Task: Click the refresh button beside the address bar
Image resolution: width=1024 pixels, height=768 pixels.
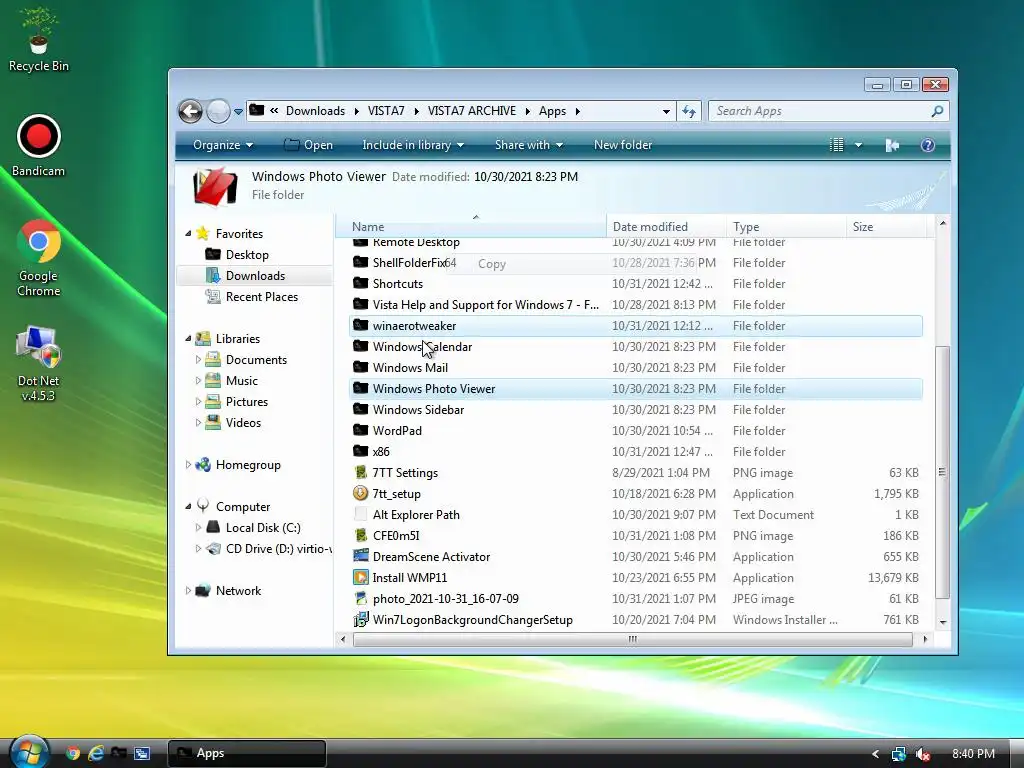Action: point(689,111)
